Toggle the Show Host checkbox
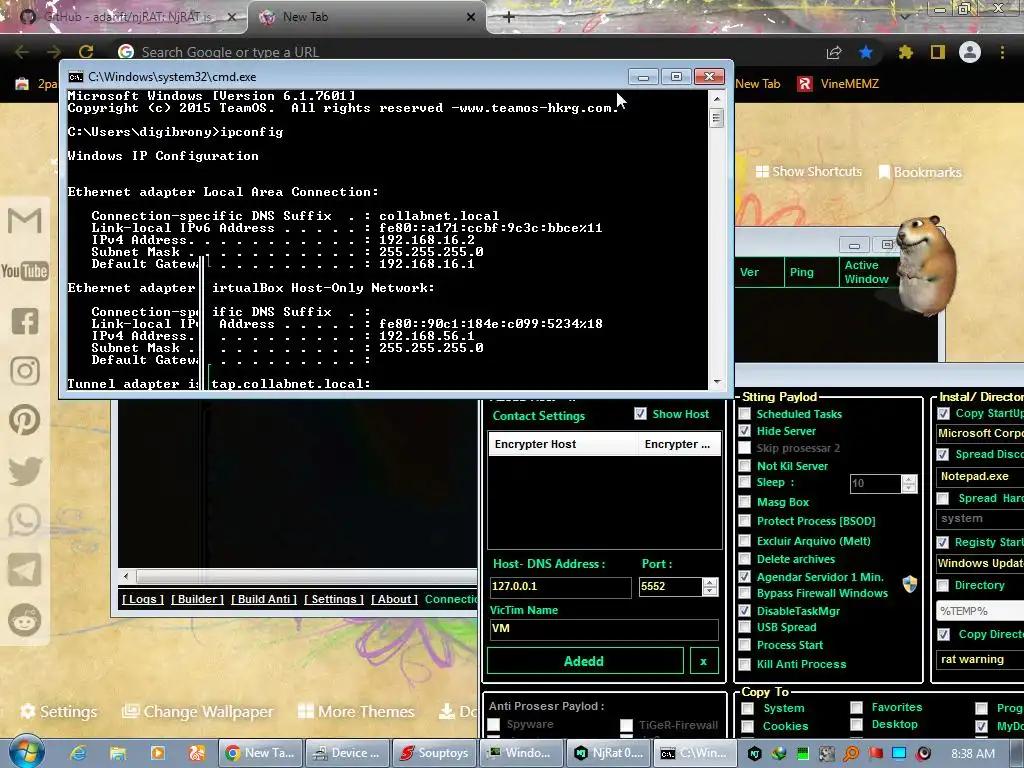 pyautogui.click(x=640, y=413)
